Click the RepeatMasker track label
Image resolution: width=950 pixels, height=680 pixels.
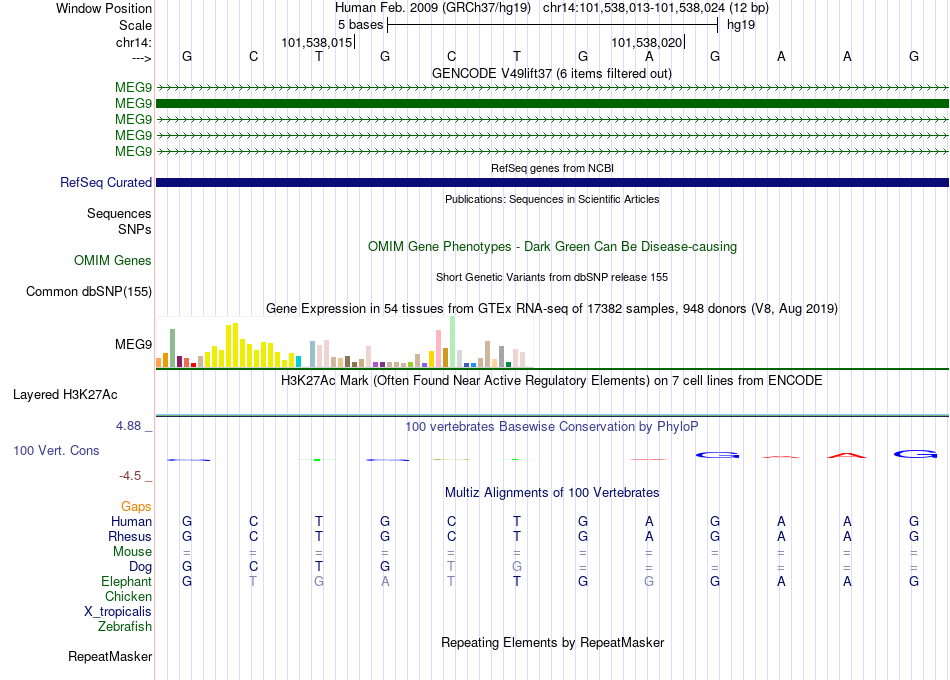[x=110, y=656]
